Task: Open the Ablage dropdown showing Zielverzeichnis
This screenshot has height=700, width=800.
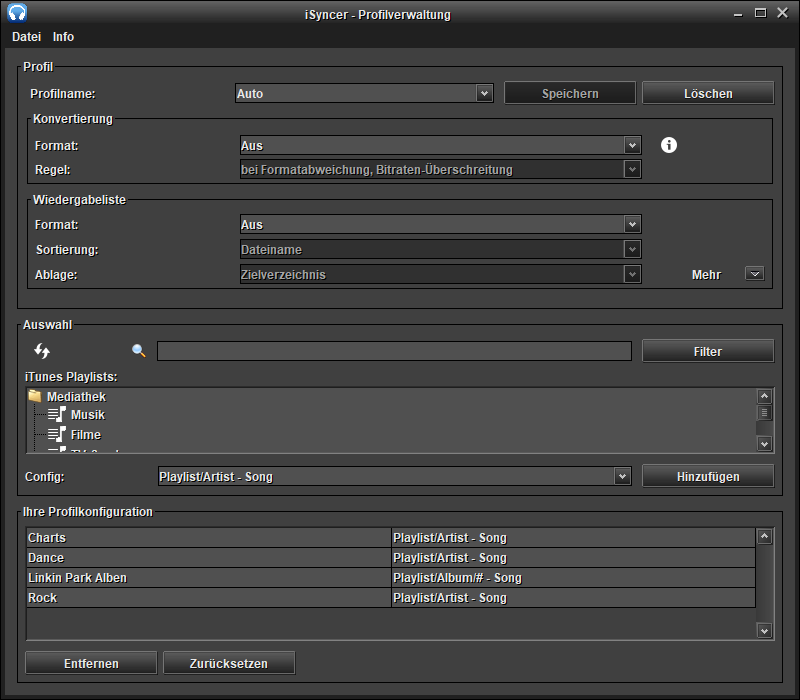Action: 441,274
